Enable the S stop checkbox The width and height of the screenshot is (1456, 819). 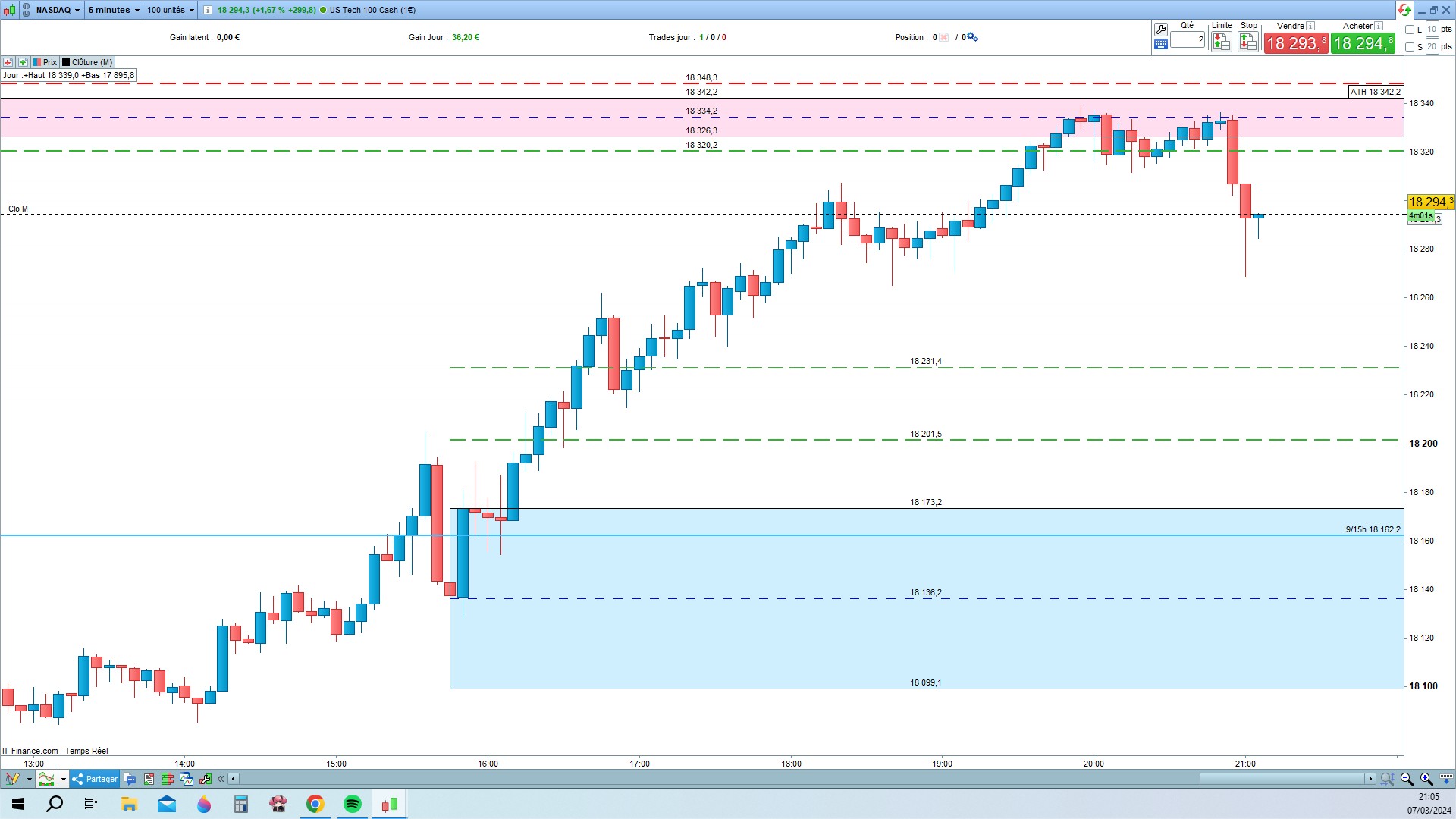pyautogui.click(x=1410, y=47)
